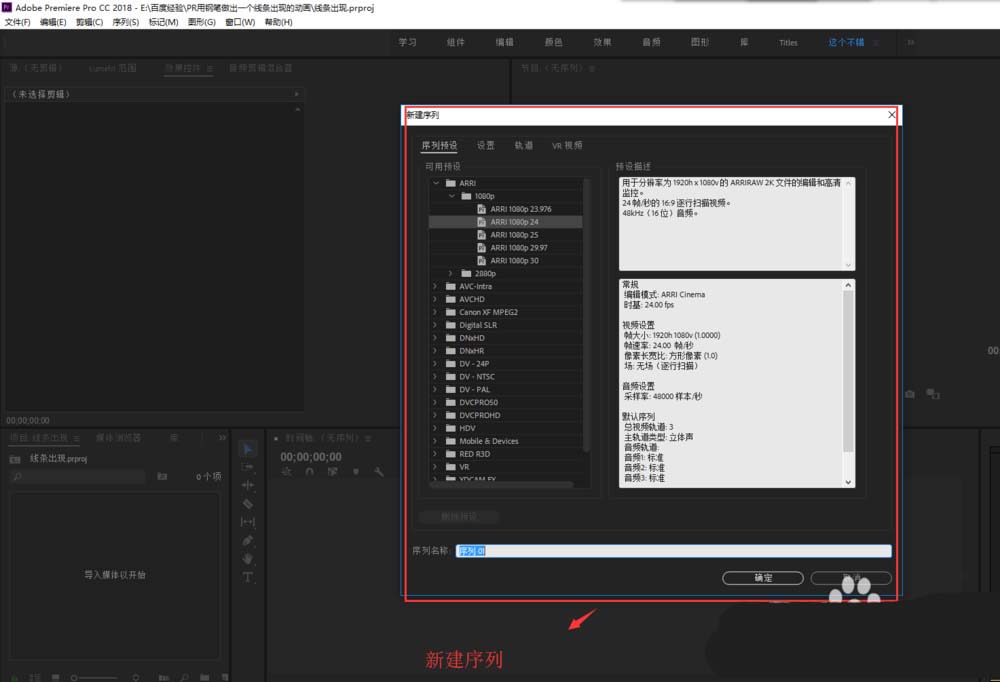Click the ARRI 1080p 30 preset icon

pos(482,261)
